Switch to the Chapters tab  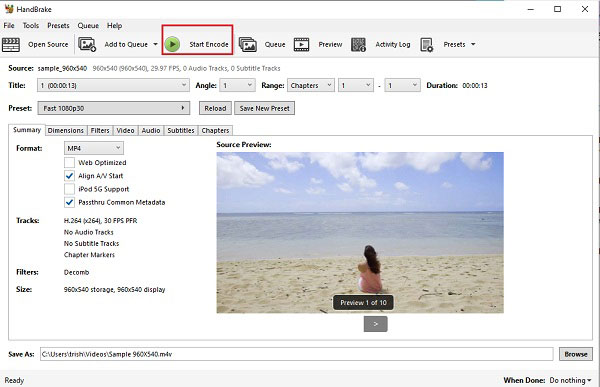click(215, 131)
